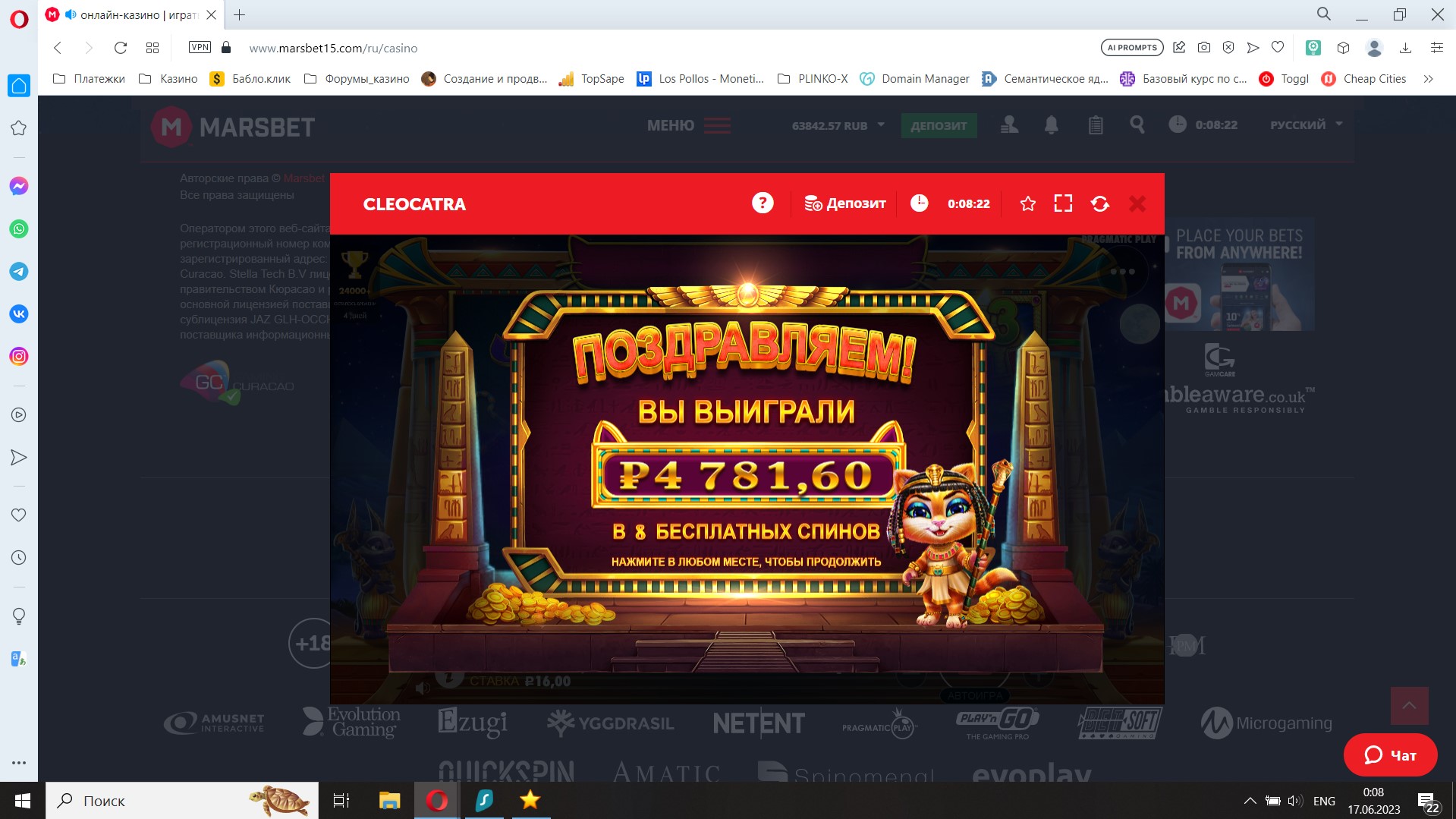Mute the tab via speaker icon
1456x819 pixels.
[71, 14]
